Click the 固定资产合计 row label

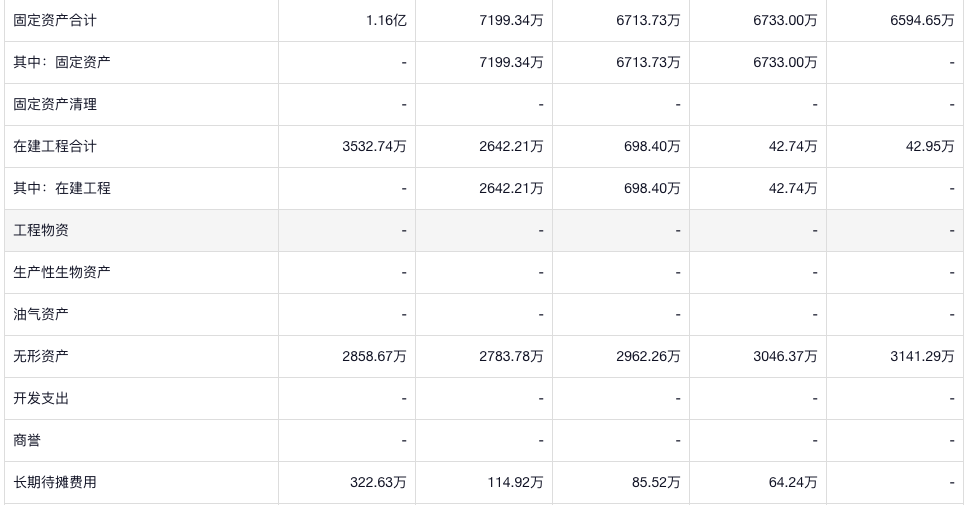tap(55, 20)
